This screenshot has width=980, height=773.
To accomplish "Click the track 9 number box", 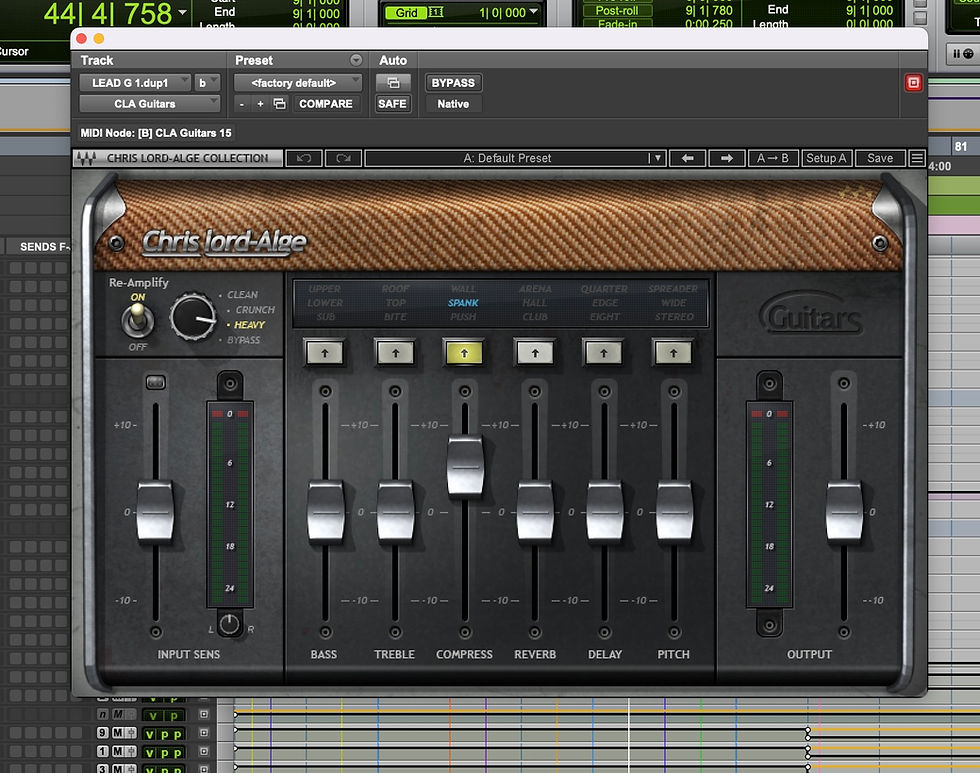I will coord(103,733).
